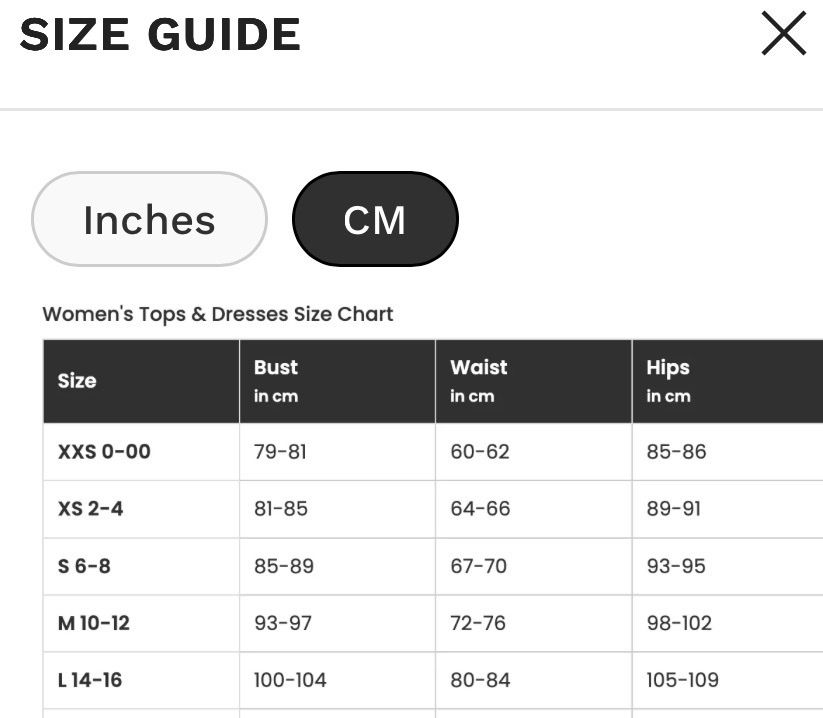Select the XS 2-4 size row
The width and height of the screenshot is (823, 718).
point(433,509)
